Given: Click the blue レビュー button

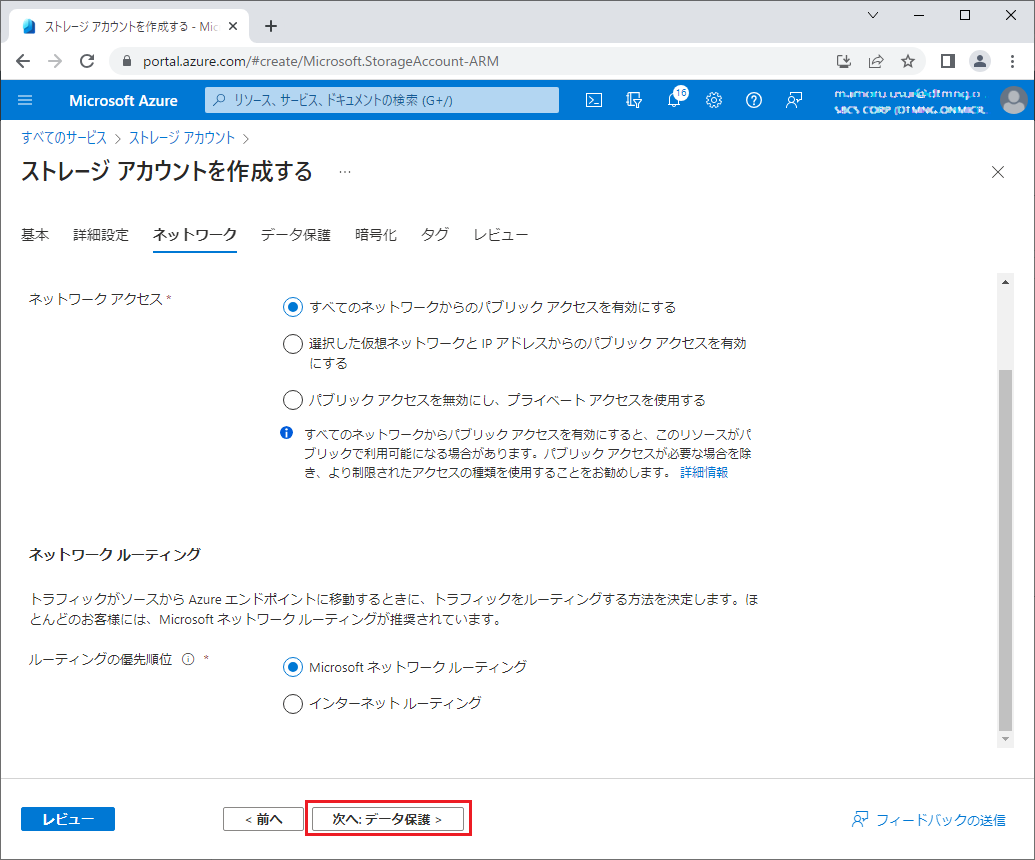Looking at the screenshot, I should tap(68, 819).
